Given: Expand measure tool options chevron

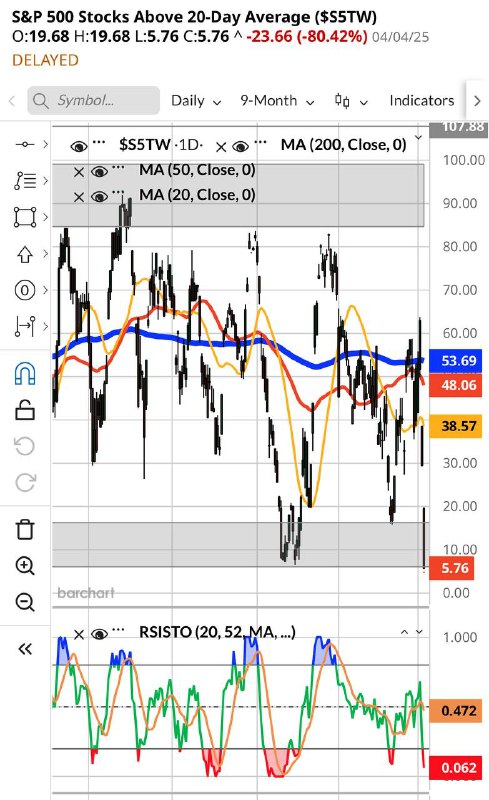Looking at the screenshot, I should 45,327.
